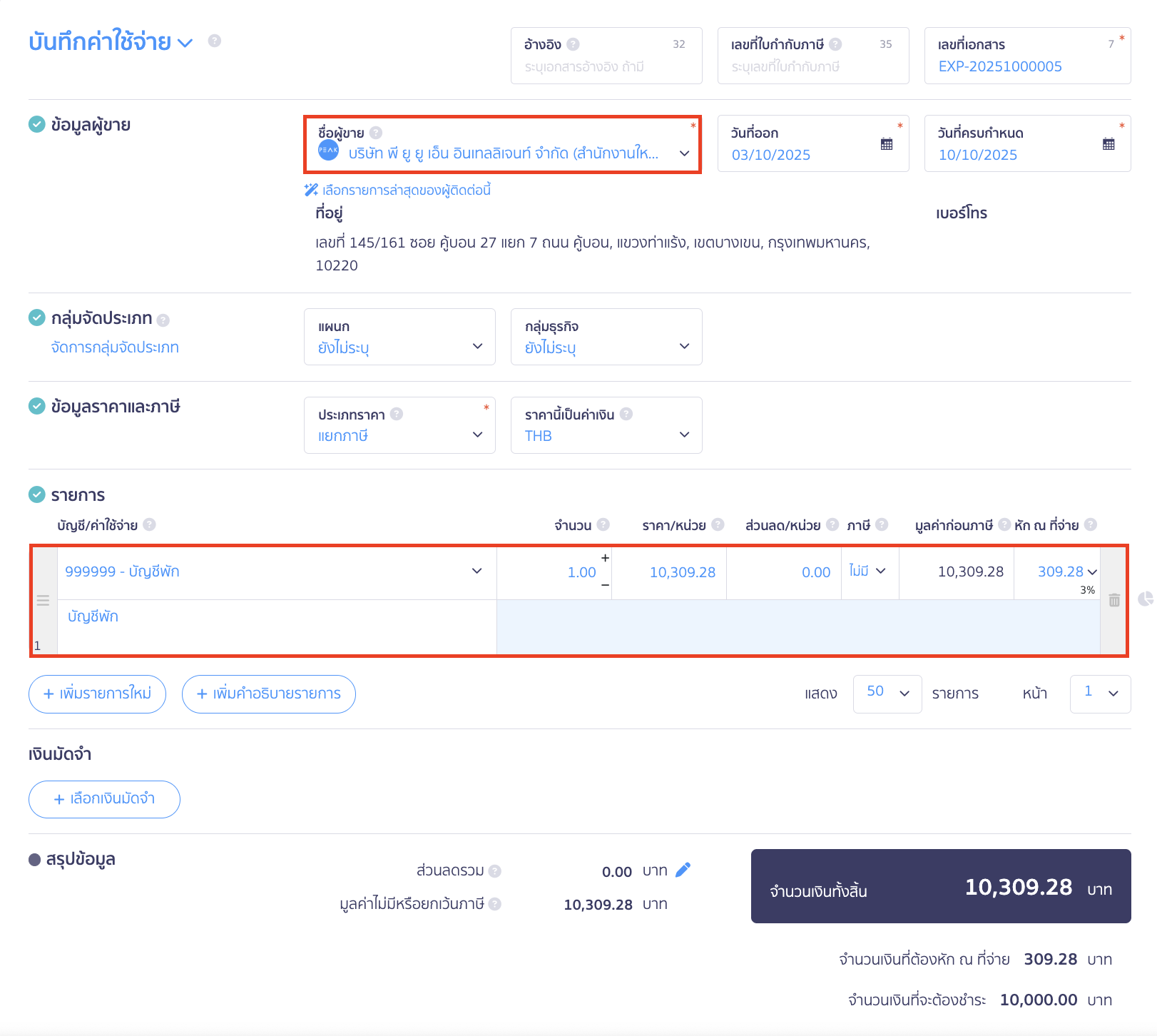Expand the ชื่อผู้ขาย vendor dropdown
Screen dimensions: 1157x1036
684,153
